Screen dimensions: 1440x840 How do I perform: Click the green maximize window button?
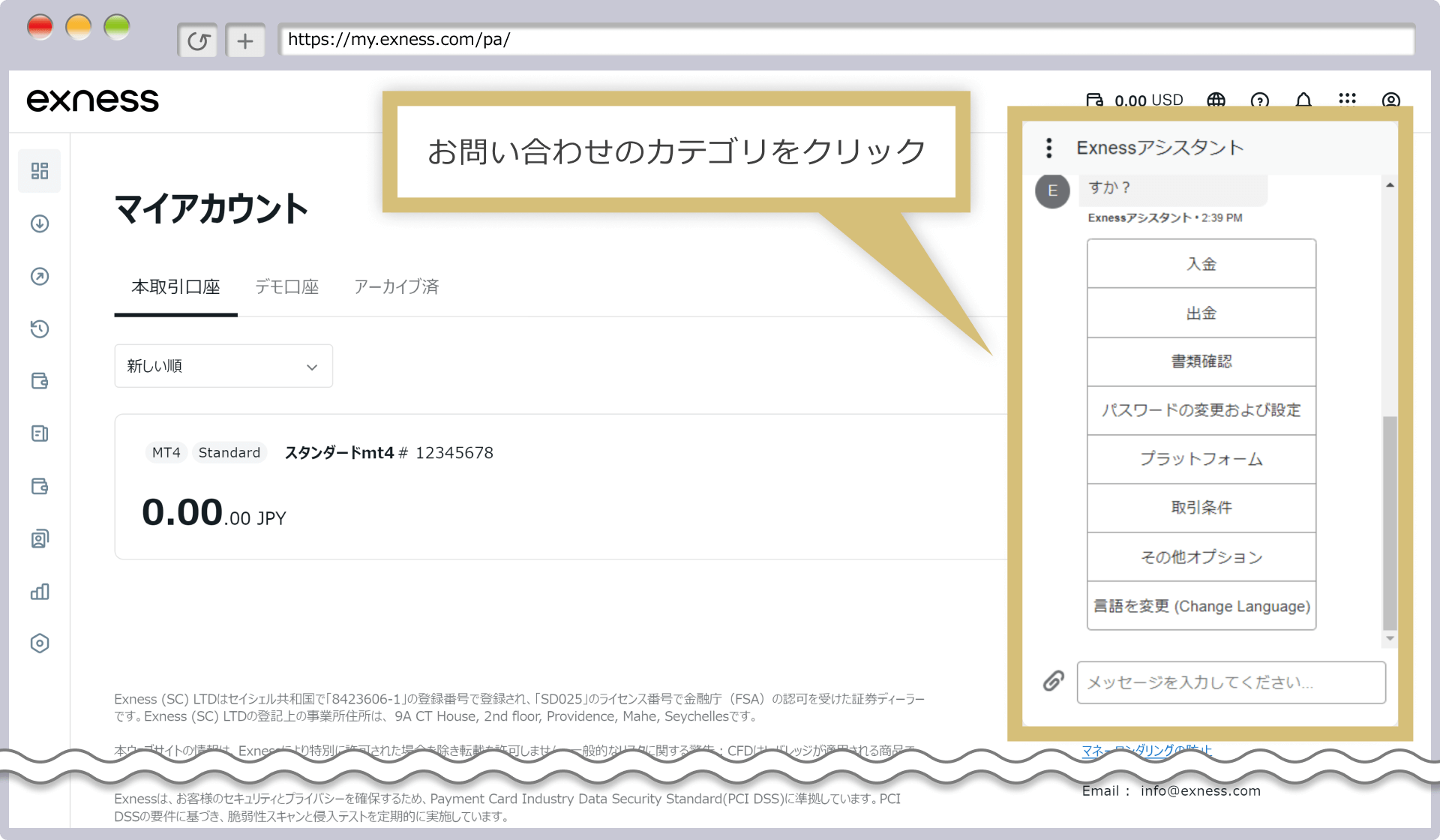click(x=117, y=28)
